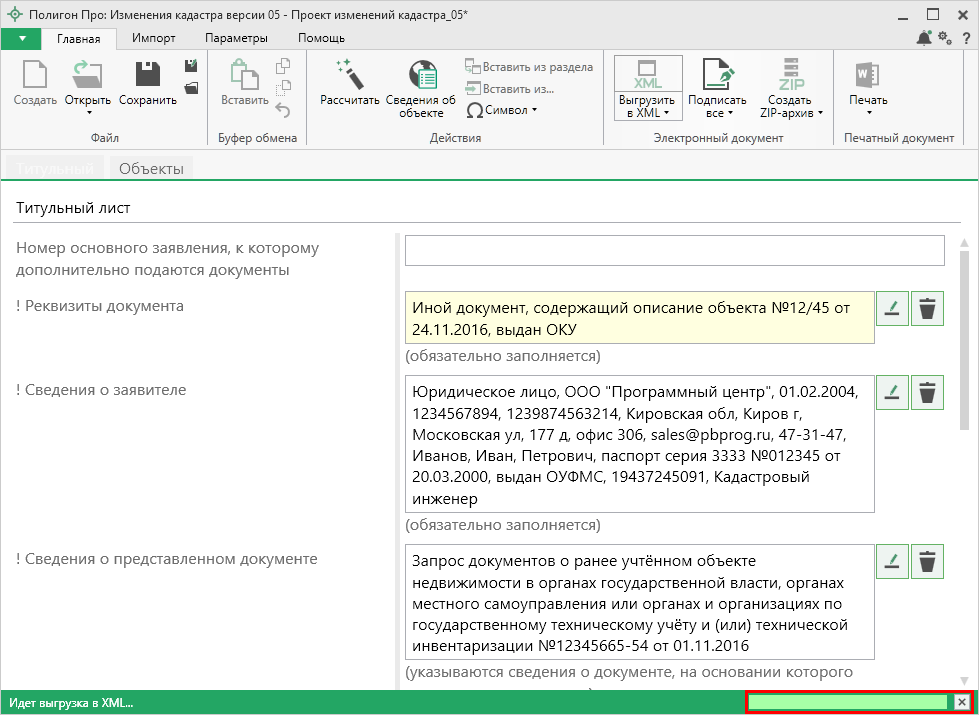Open the Символ dropdown
979x715 pixels.
click(502, 110)
